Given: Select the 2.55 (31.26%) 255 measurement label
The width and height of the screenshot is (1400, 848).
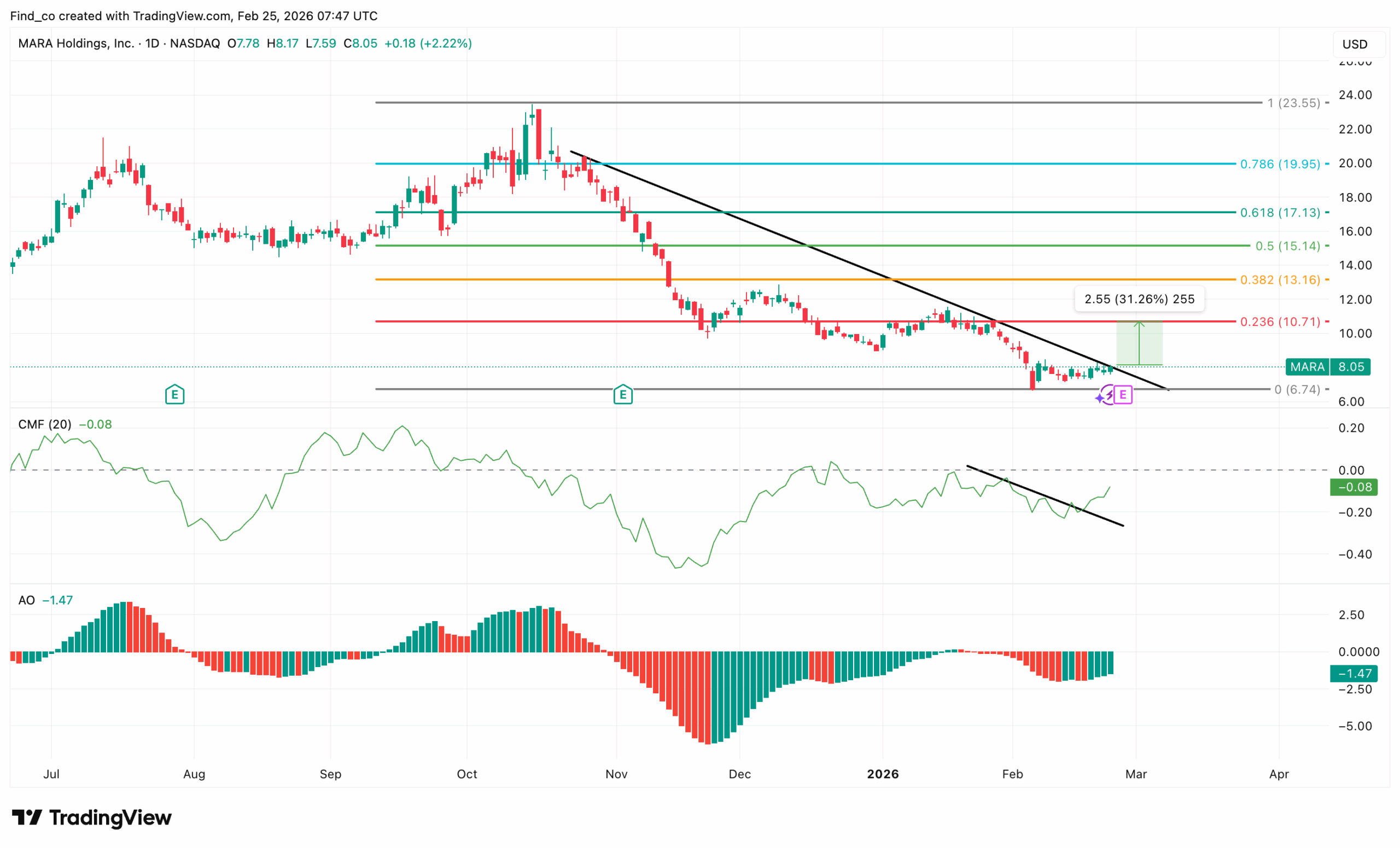Looking at the screenshot, I should [1139, 299].
